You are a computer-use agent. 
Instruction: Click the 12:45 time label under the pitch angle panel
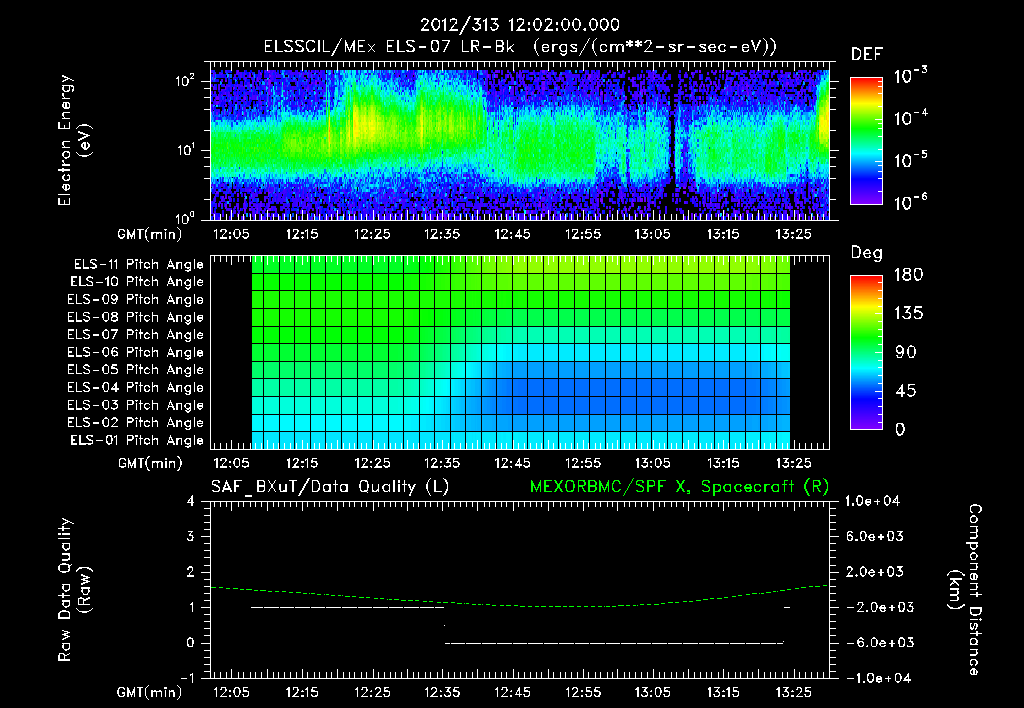point(513,463)
